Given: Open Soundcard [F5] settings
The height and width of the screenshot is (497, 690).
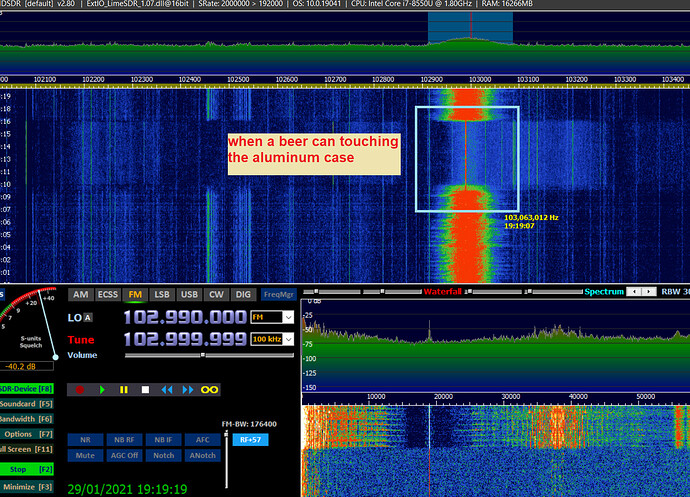Looking at the screenshot, I should click(26, 404).
